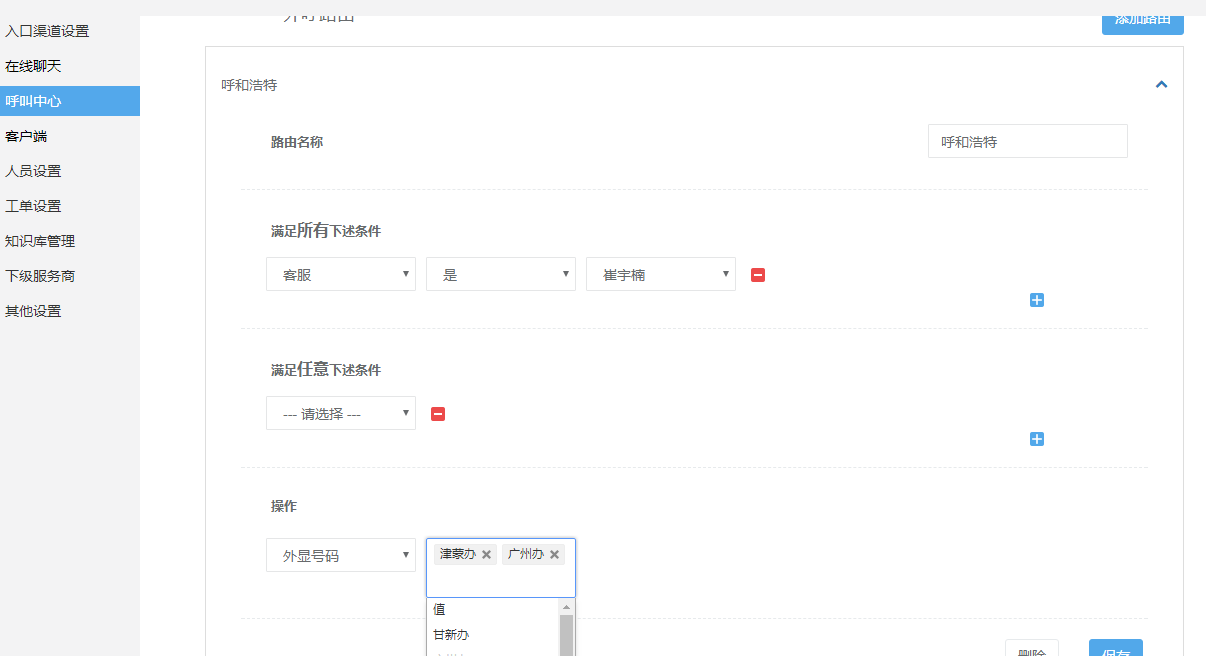
Task: Edit the 路由名称 input field
Action: point(1028,141)
